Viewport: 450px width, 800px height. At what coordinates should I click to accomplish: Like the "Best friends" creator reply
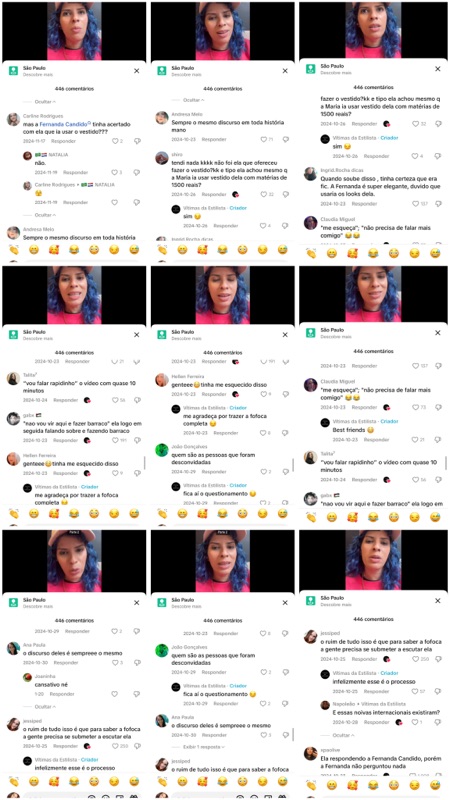point(415,440)
